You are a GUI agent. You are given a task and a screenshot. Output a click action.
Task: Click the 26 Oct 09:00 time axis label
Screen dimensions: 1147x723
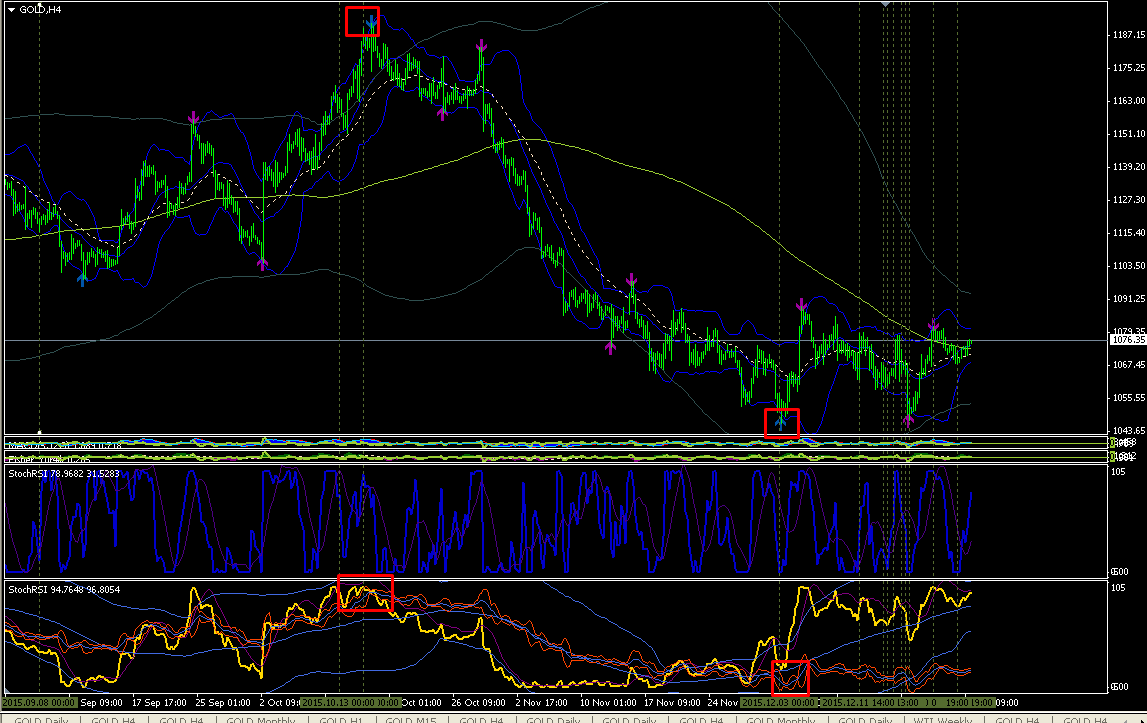click(478, 703)
